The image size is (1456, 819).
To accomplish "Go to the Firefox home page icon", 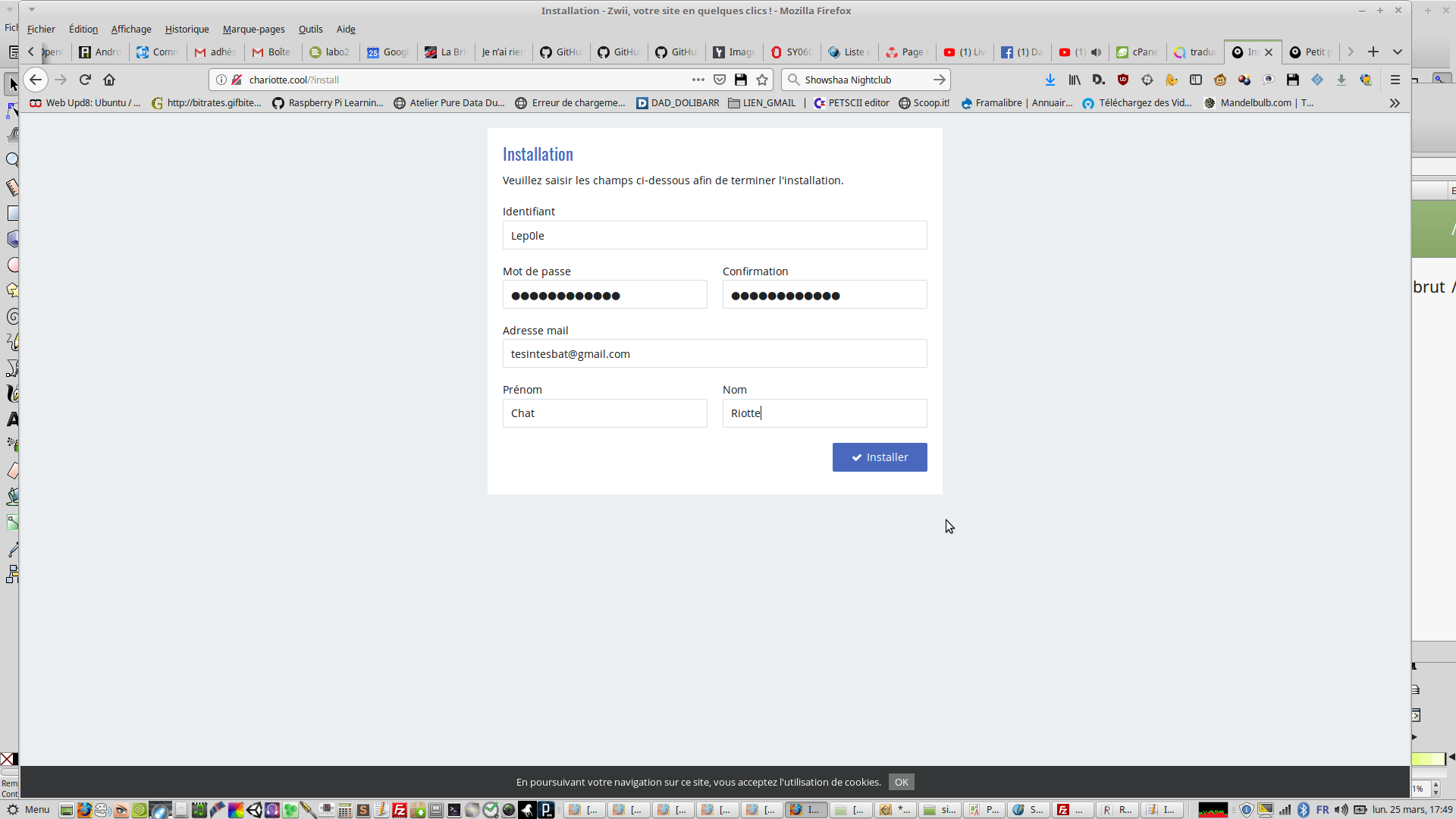I will pos(109,80).
